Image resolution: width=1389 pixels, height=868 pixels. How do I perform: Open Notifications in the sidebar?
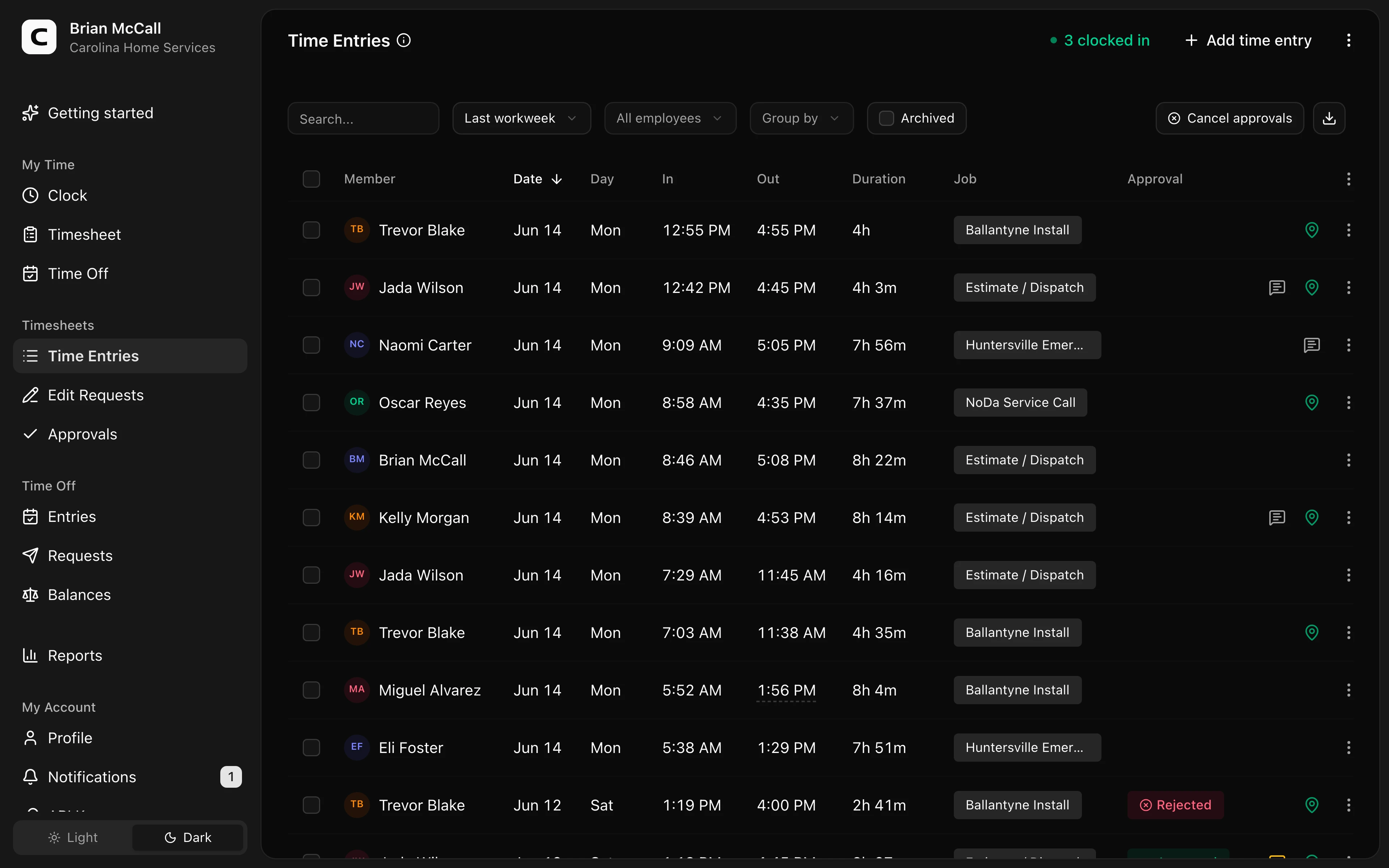(130, 777)
